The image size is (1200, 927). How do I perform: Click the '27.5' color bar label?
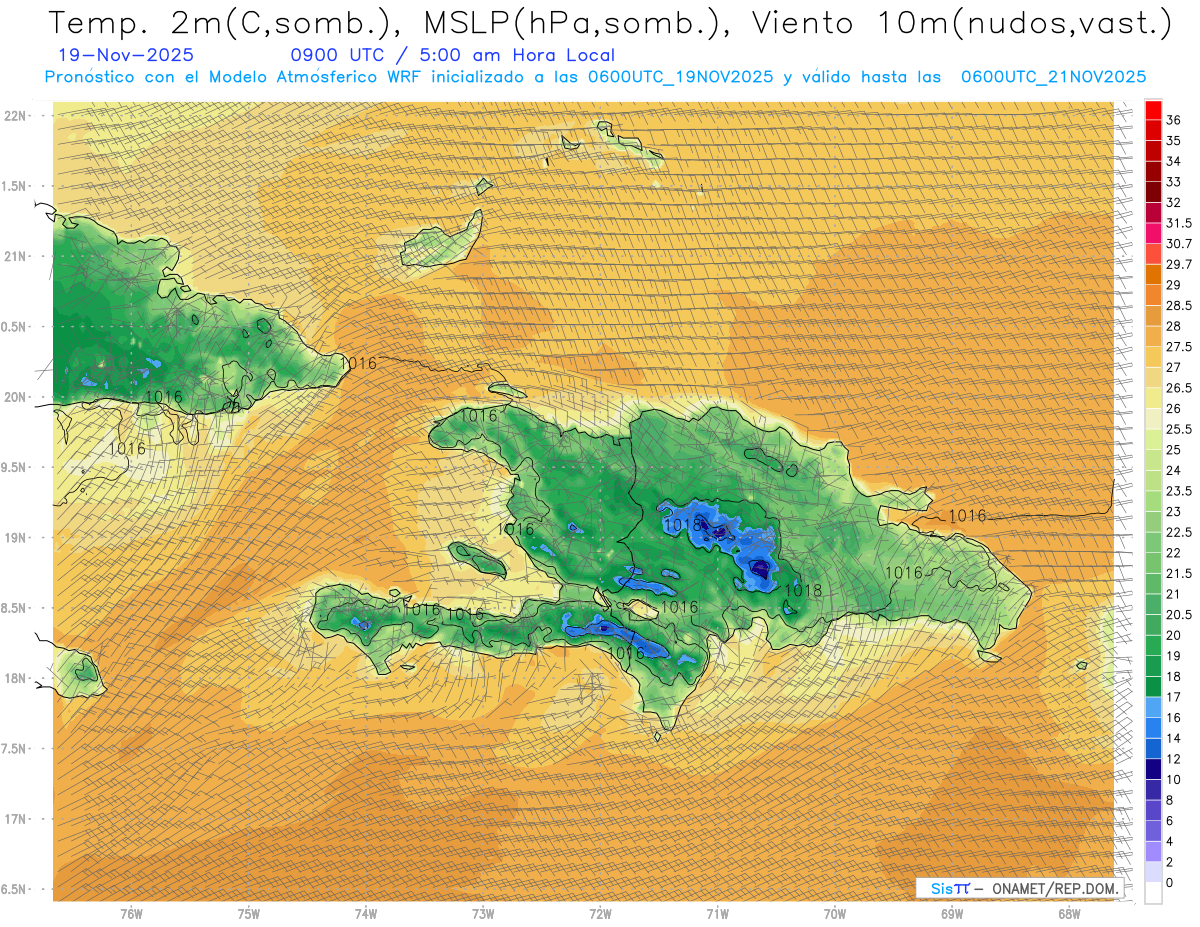click(1179, 347)
